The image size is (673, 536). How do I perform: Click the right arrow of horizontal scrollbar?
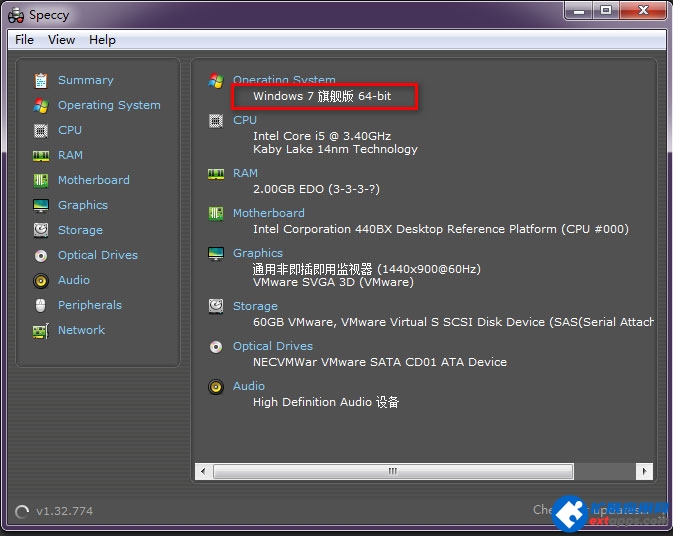pos(644,472)
